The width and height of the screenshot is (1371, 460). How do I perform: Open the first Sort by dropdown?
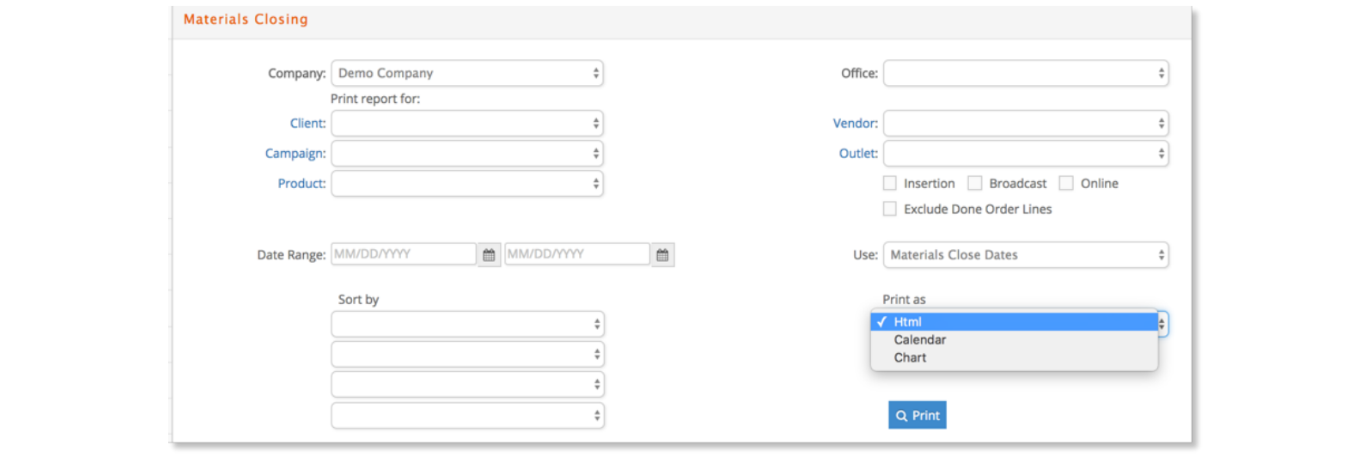click(x=468, y=324)
